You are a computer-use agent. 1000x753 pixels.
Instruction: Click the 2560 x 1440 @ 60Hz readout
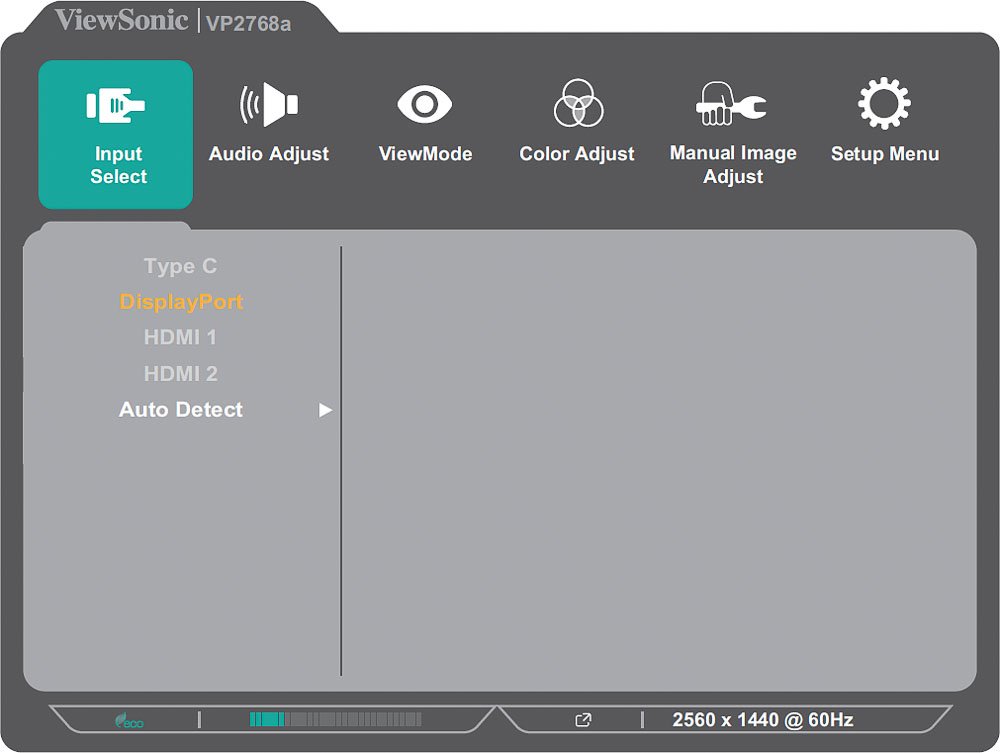[x=763, y=720]
